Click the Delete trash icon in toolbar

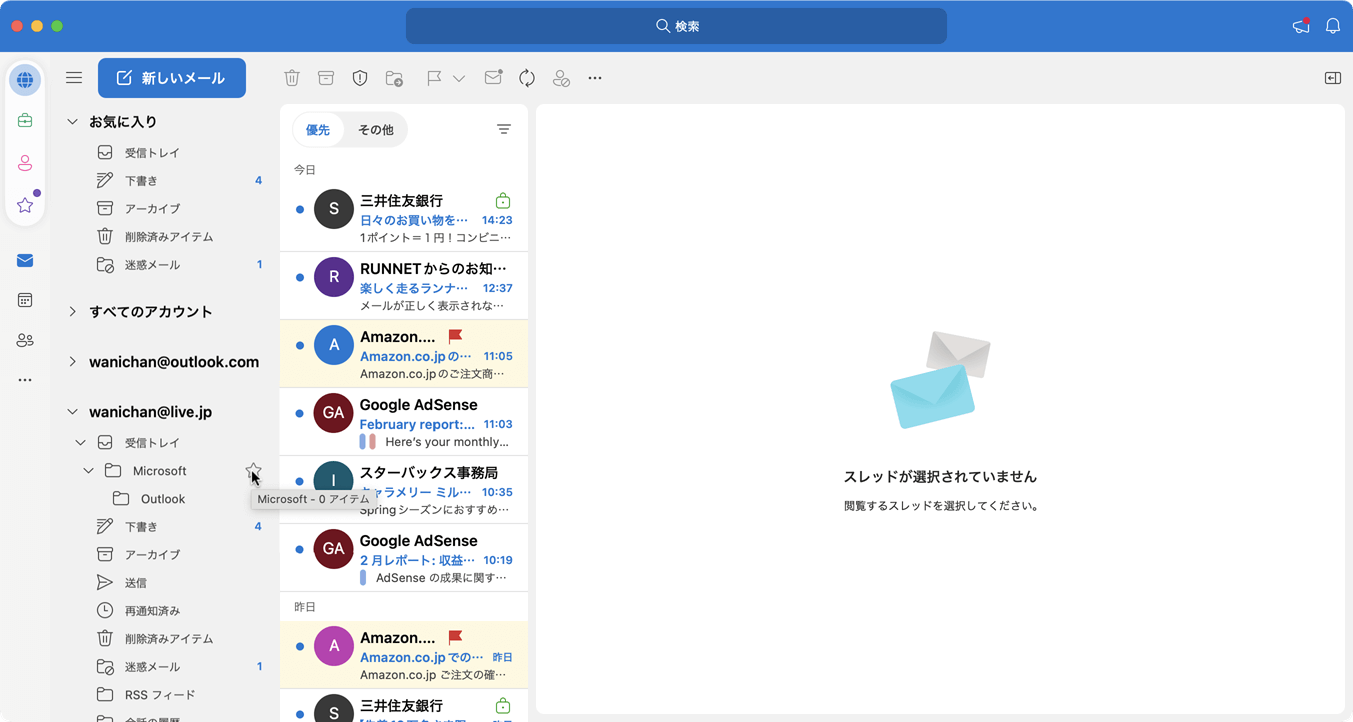tap(292, 78)
